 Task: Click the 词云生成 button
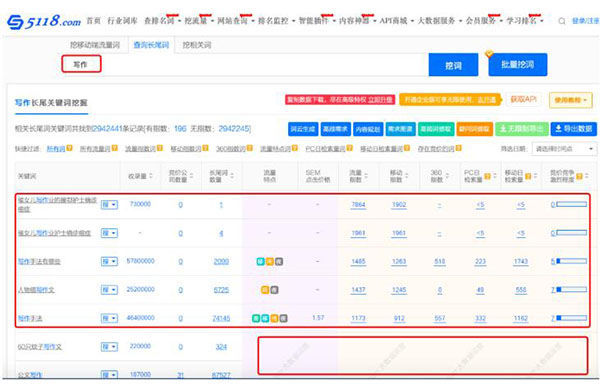click(303, 129)
